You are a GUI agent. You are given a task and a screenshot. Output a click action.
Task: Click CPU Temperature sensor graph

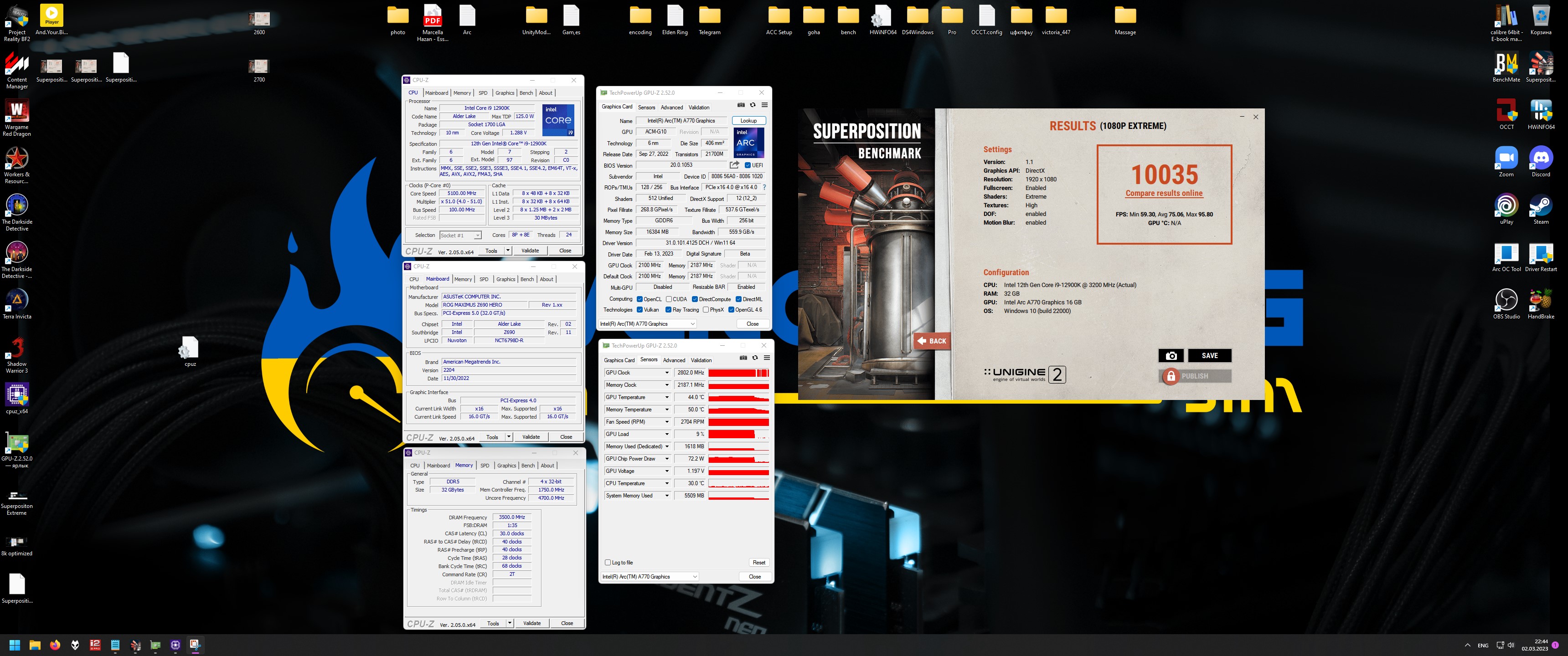pos(738,483)
